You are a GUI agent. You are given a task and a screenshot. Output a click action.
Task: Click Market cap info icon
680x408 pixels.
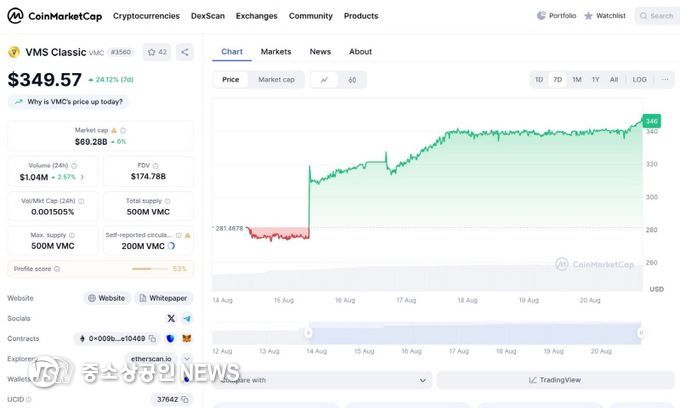(x=123, y=130)
